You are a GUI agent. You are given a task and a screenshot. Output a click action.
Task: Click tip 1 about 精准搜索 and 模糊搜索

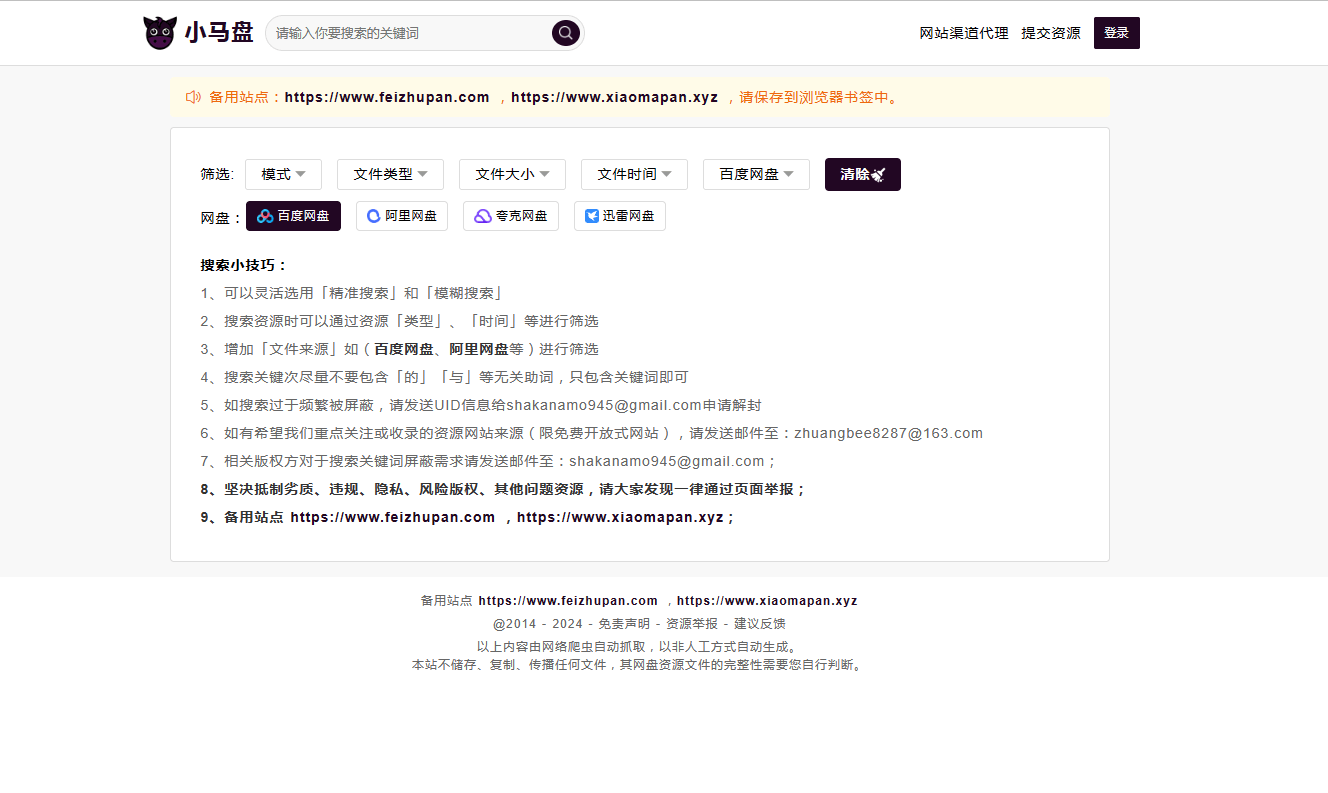click(x=352, y=293)
